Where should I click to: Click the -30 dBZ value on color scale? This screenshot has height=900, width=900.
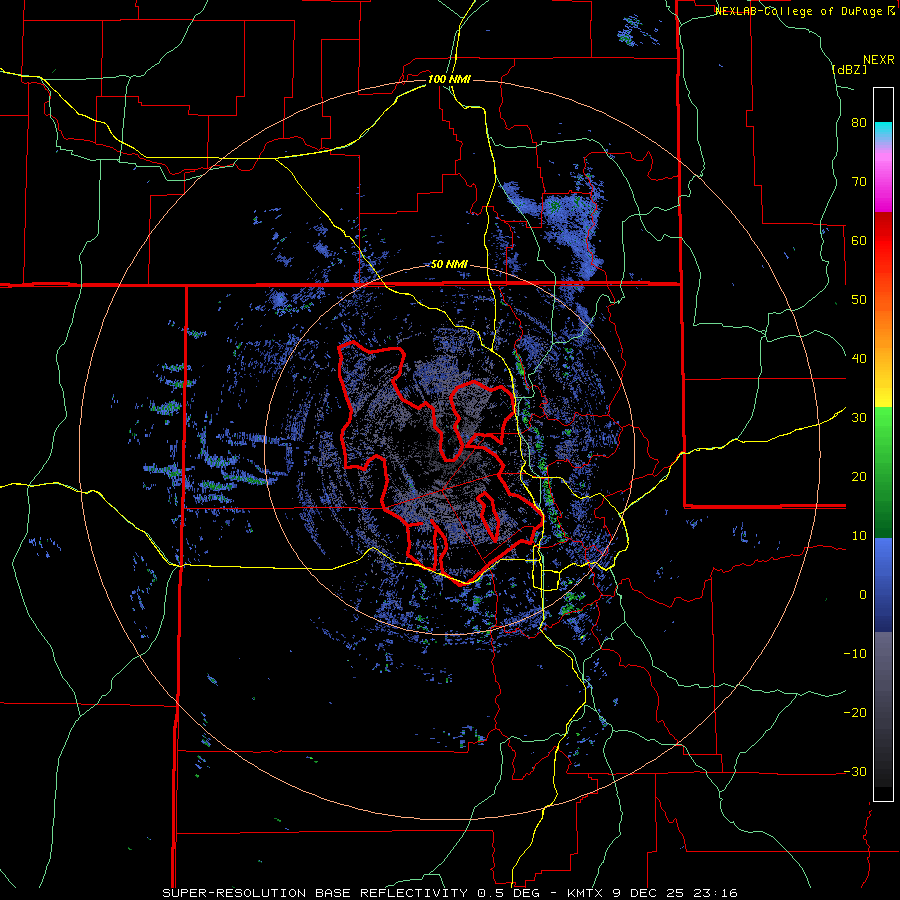(855, 771)
